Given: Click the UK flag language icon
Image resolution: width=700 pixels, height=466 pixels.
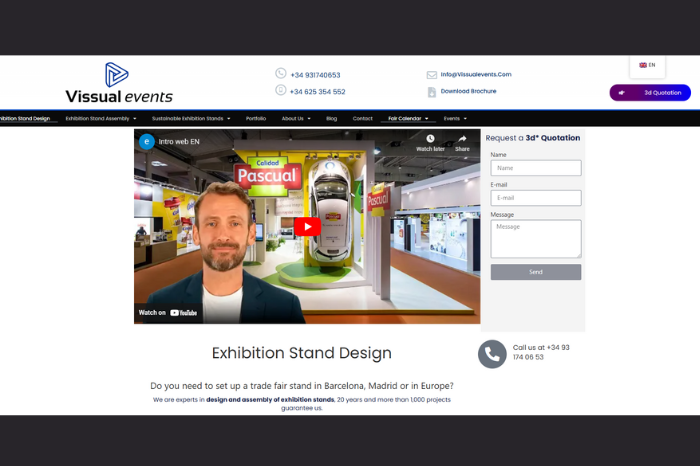Looking at the screenshot, I should [x=643, y=65].
